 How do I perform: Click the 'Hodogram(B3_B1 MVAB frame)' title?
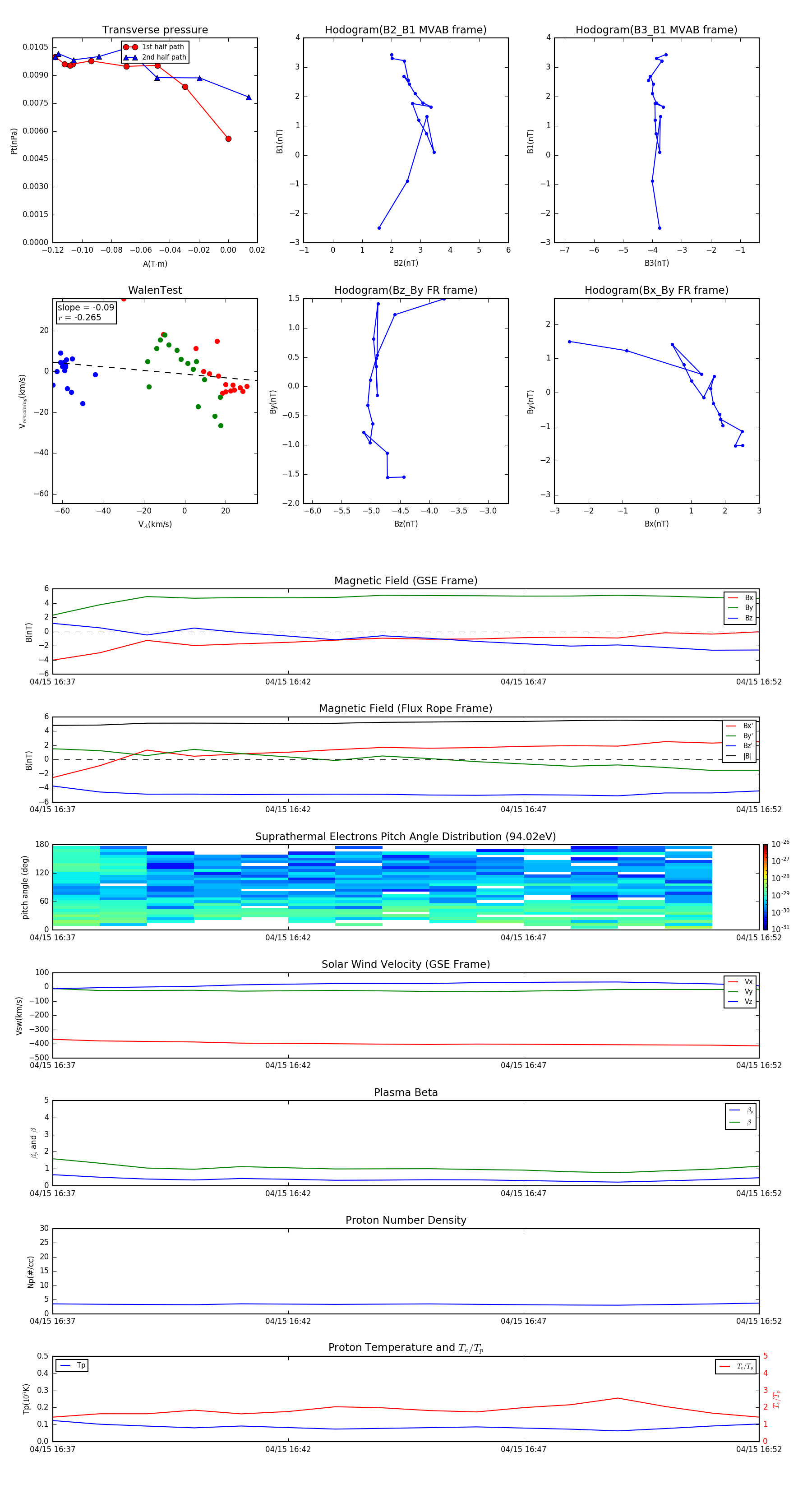(x=656, y=30)
